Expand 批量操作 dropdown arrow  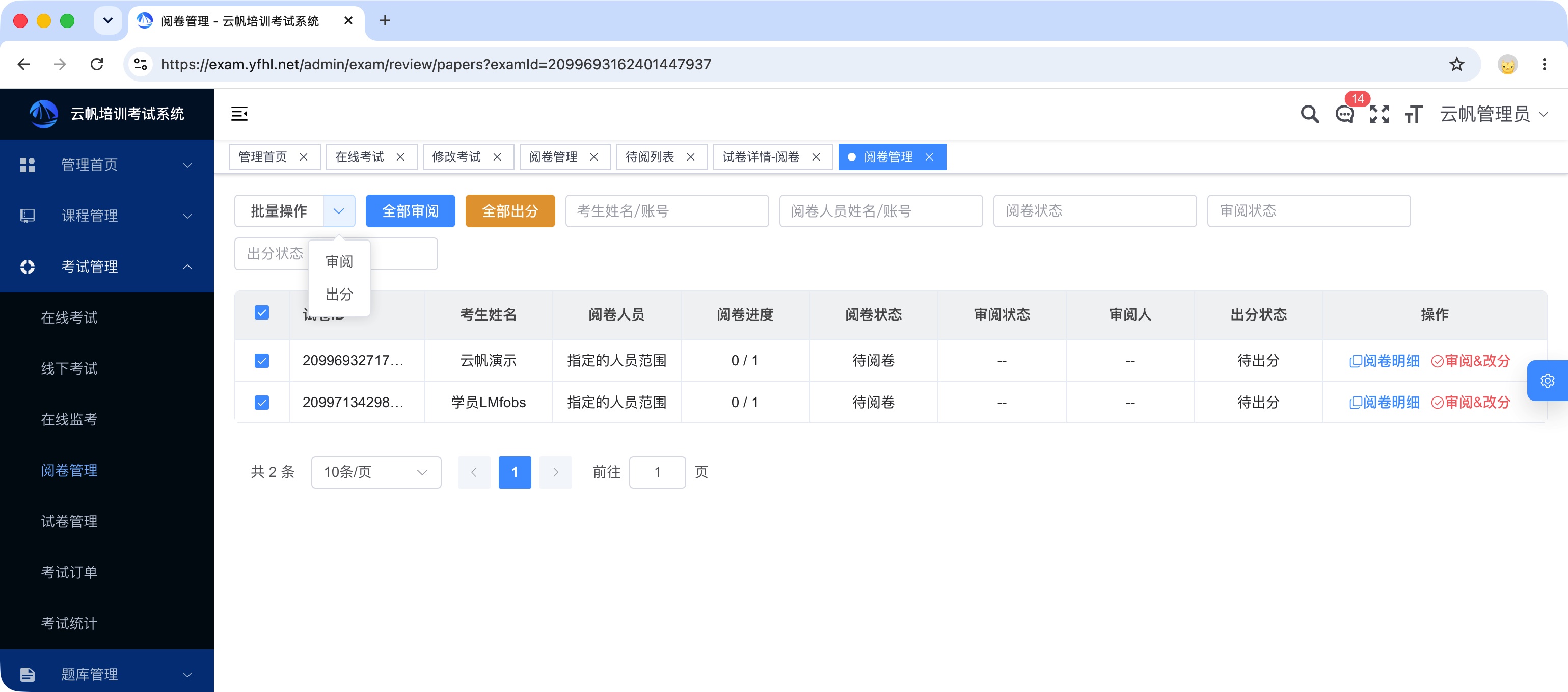(x=339, y=211)
